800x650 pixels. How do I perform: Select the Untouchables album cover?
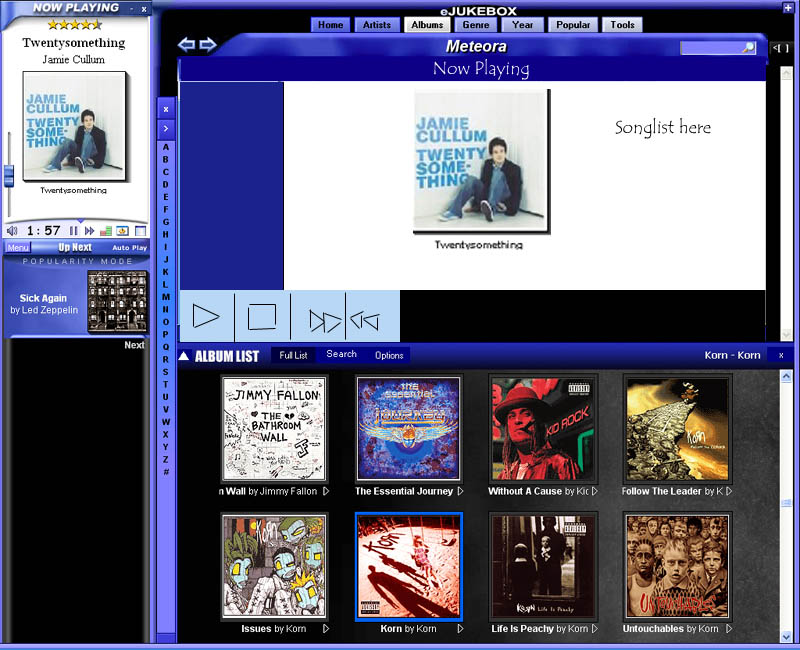pyautogui.click(x=678, y=566)
